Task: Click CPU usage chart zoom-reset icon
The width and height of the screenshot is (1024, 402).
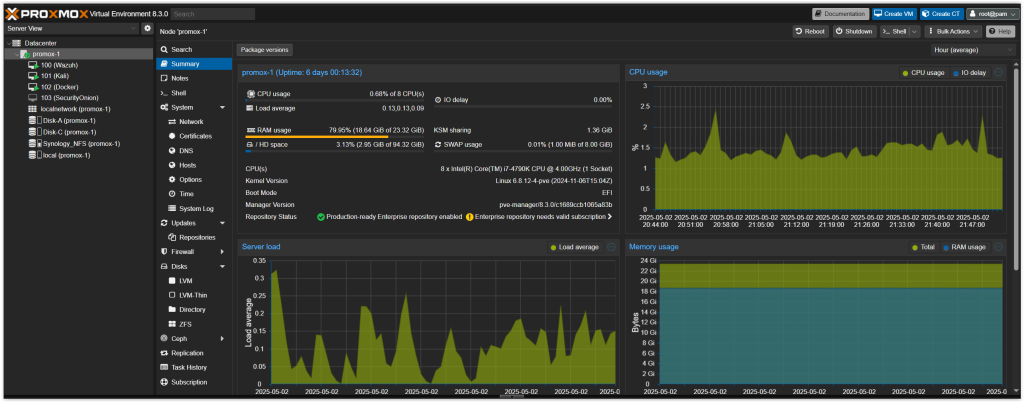Action: [x=998, y=72]
